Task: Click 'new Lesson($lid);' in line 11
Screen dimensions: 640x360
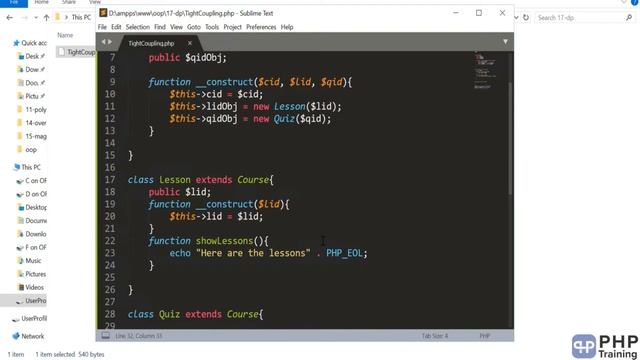Action: tap(297, 107)
